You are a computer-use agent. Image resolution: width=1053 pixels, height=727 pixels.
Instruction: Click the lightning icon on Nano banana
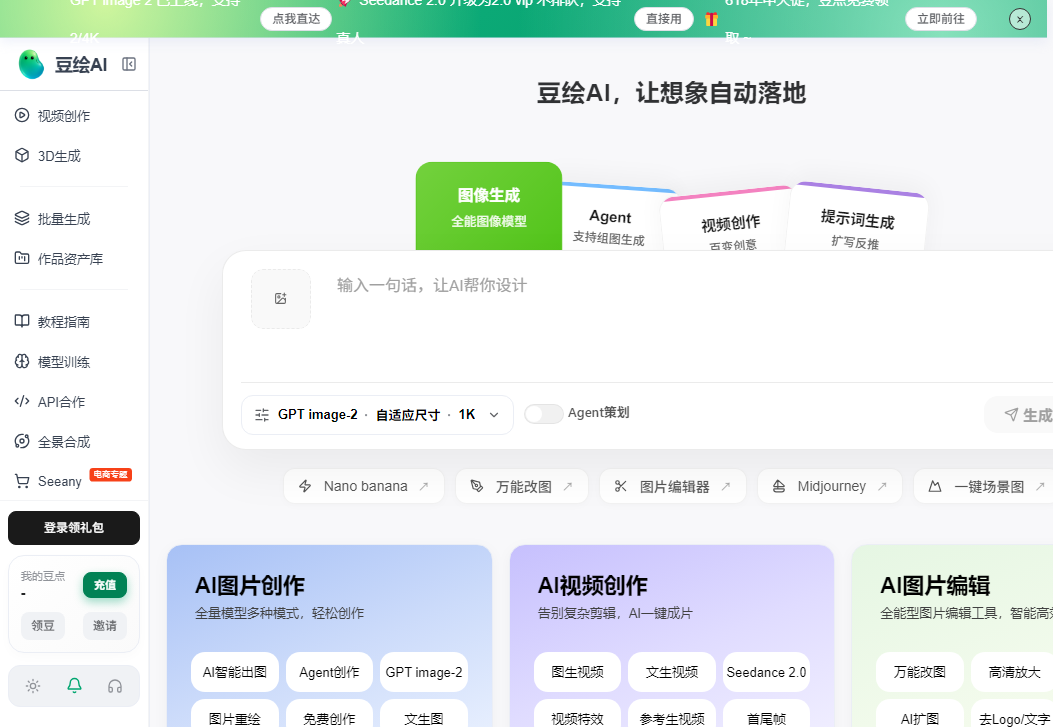pos(305,486)
